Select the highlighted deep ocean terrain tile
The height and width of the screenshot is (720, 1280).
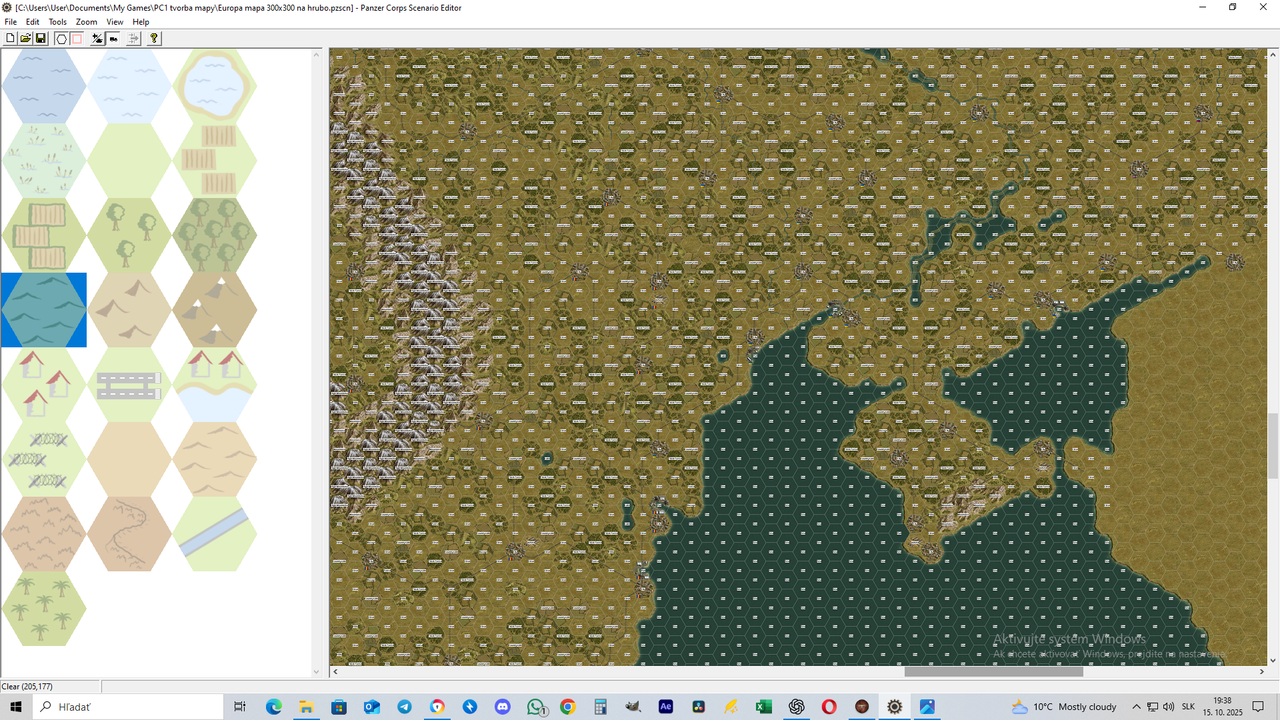[43, 310]
